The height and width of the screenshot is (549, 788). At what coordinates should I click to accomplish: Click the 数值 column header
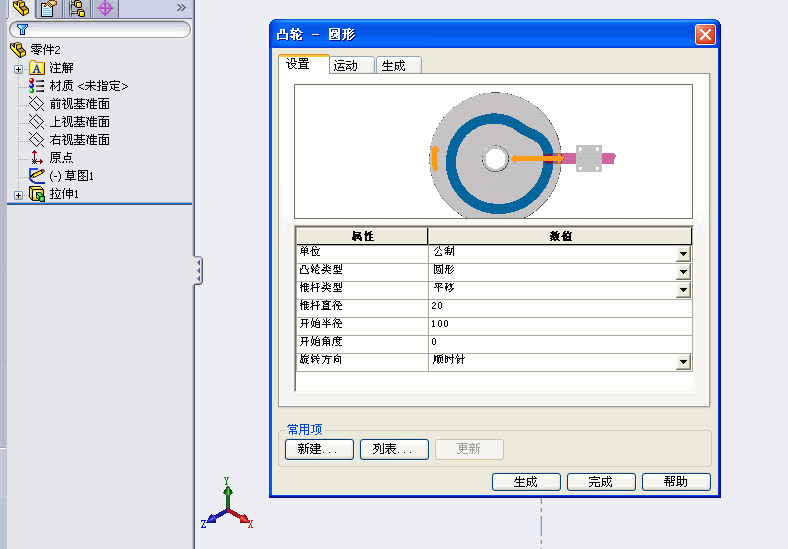pyautogui.click(x=560, y=236)
